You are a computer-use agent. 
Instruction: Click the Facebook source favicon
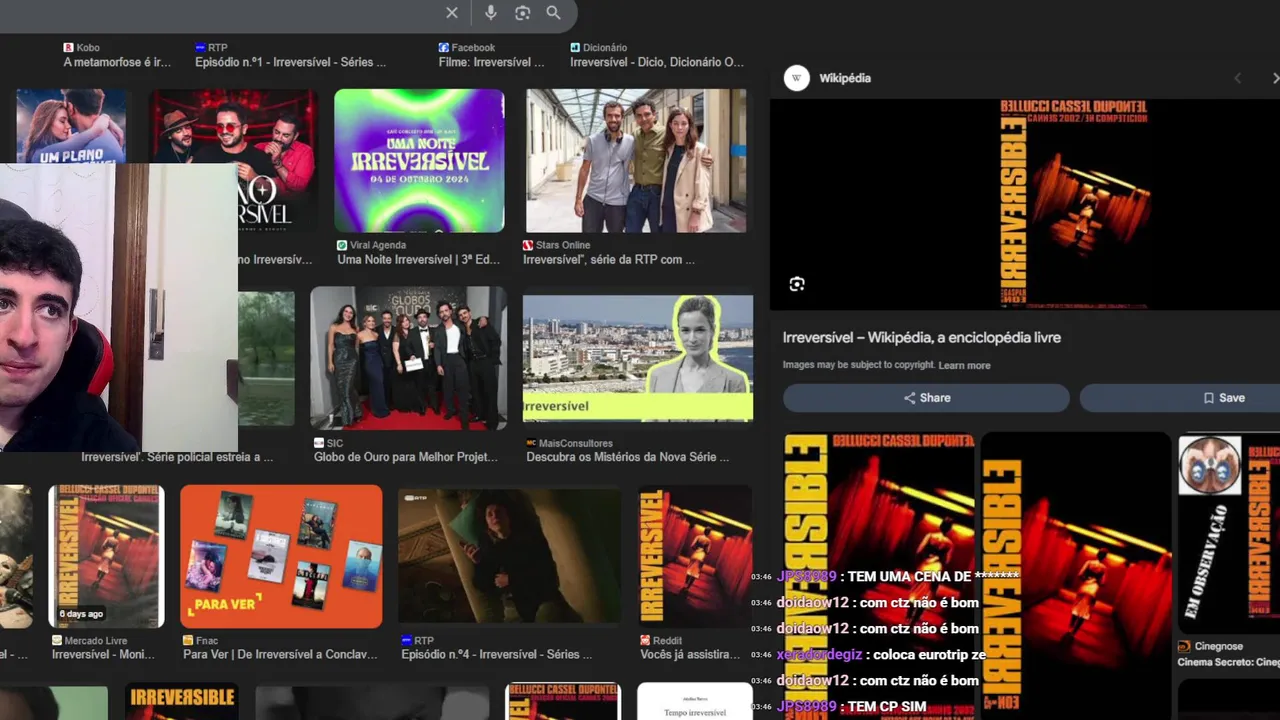pyautogui.click(x=443, y=47)
